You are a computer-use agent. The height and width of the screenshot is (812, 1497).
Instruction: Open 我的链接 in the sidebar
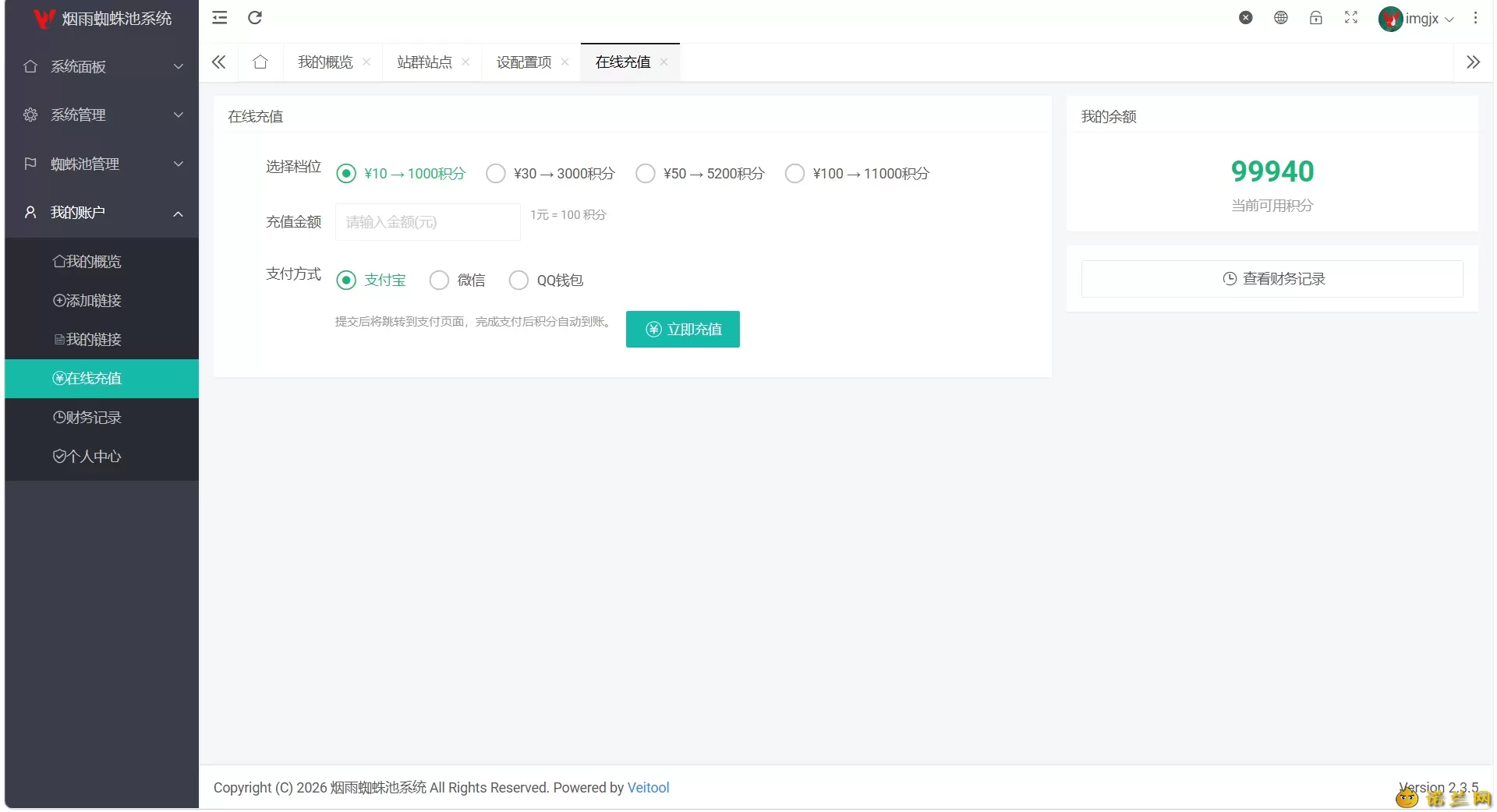tap(102, 340)
